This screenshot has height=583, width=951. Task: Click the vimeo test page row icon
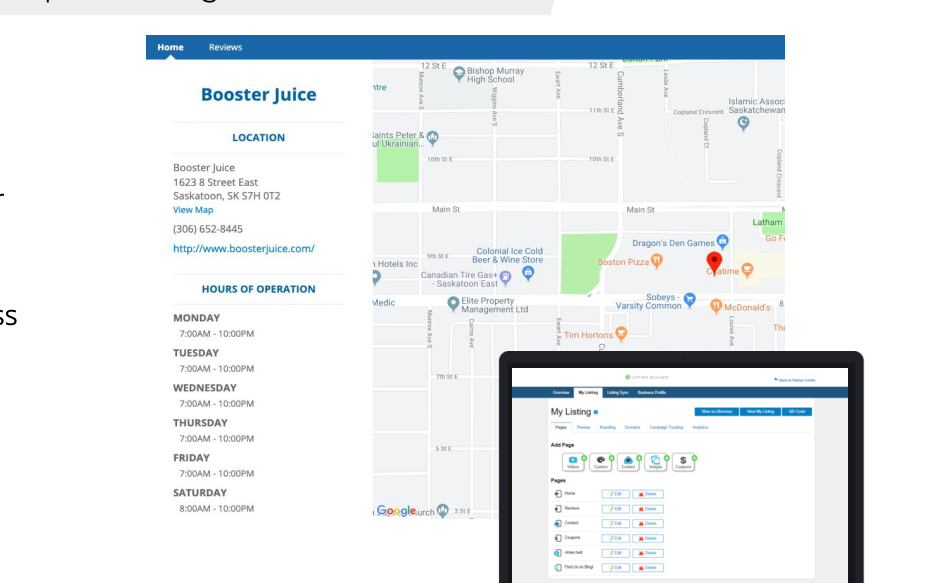[558, 553]
